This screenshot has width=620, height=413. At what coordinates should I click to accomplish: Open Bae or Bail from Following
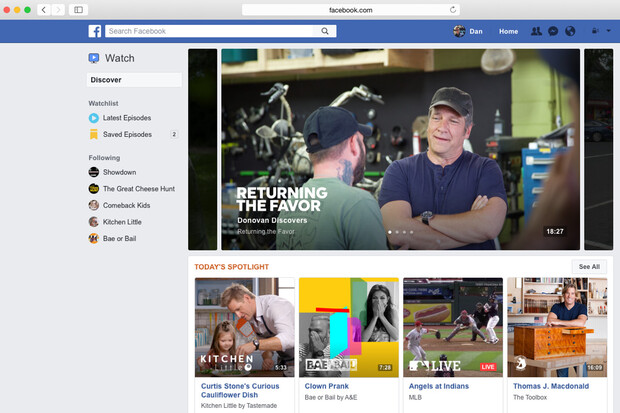pos(119,239)
